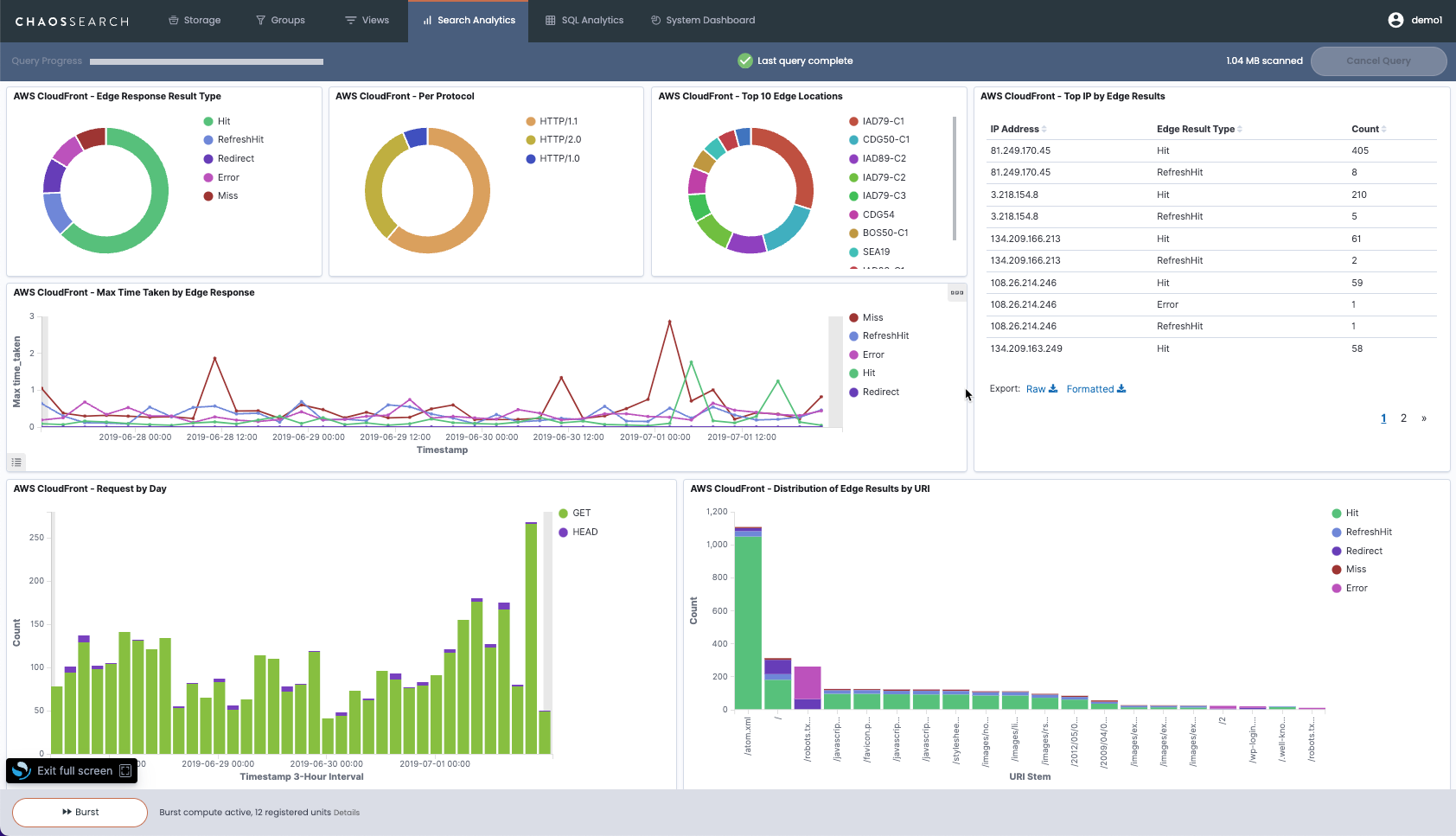Switch to SQL Analytics tab
The image size is (1456, 836).
584,20
